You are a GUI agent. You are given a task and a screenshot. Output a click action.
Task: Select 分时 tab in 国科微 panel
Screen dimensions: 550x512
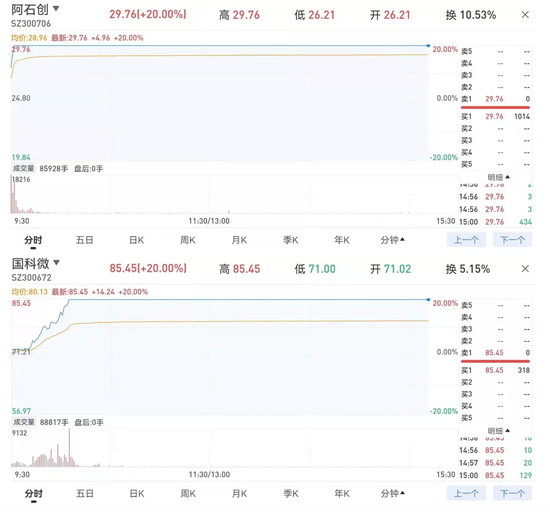[x=34, y=494]
